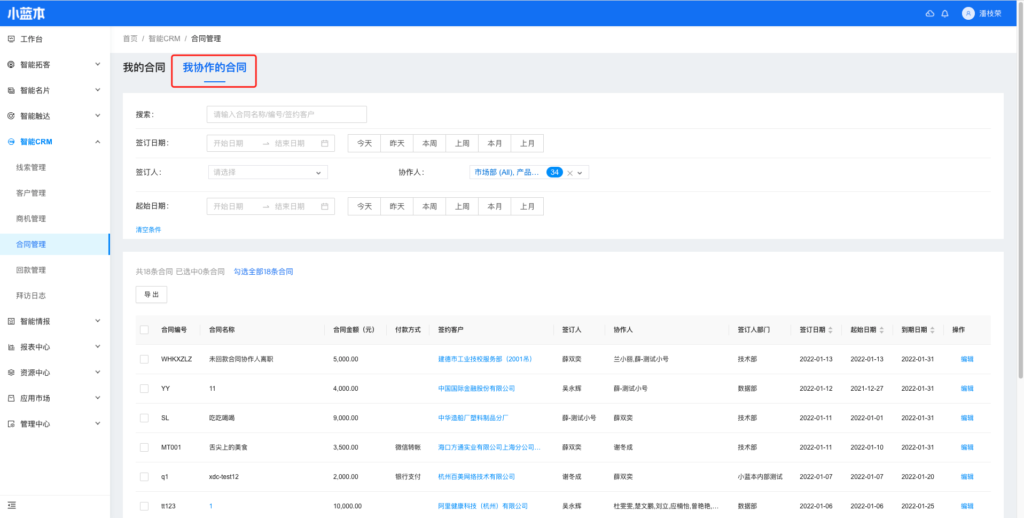Screen dimensions: 1024x518
Task: Open 客户管理 in the sidebar
Action: 31,193
